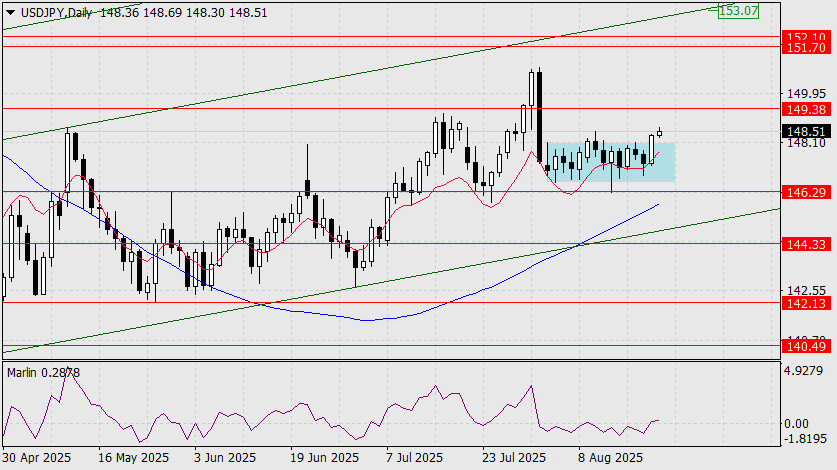Click the 8 Aug 2025 date marker

610,458
